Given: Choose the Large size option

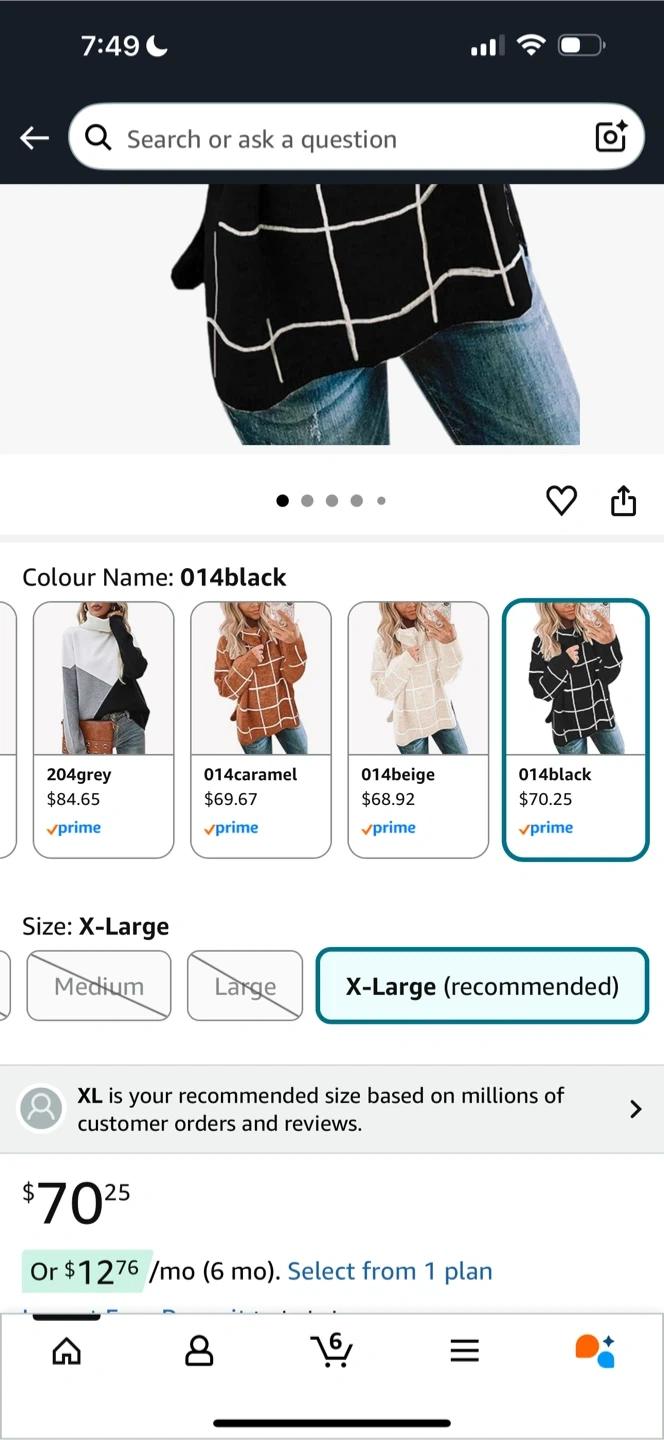Looking at the screenshot, I should [x=245, y=986].
